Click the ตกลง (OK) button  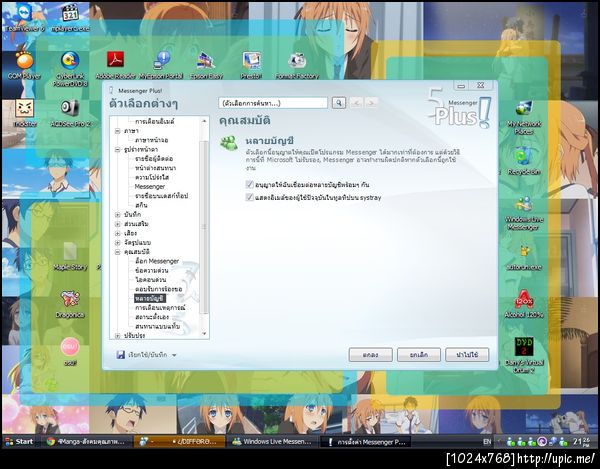coord(370,355)
